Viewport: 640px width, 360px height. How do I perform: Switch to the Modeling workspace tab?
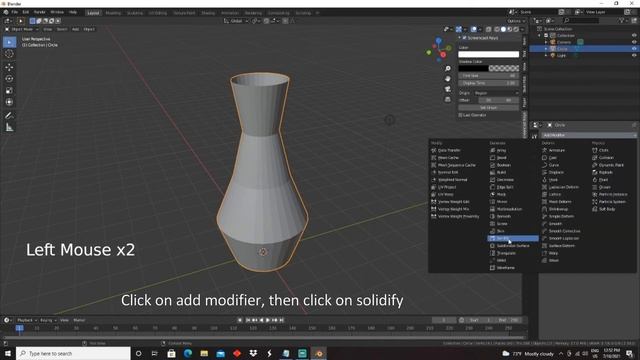(x=113, y=13)
